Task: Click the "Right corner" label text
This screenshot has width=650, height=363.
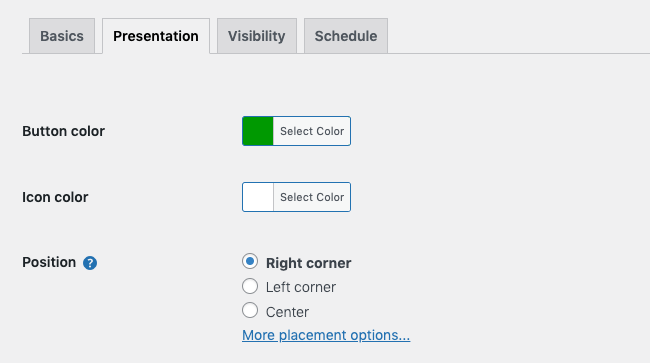Action: [308, 263]
